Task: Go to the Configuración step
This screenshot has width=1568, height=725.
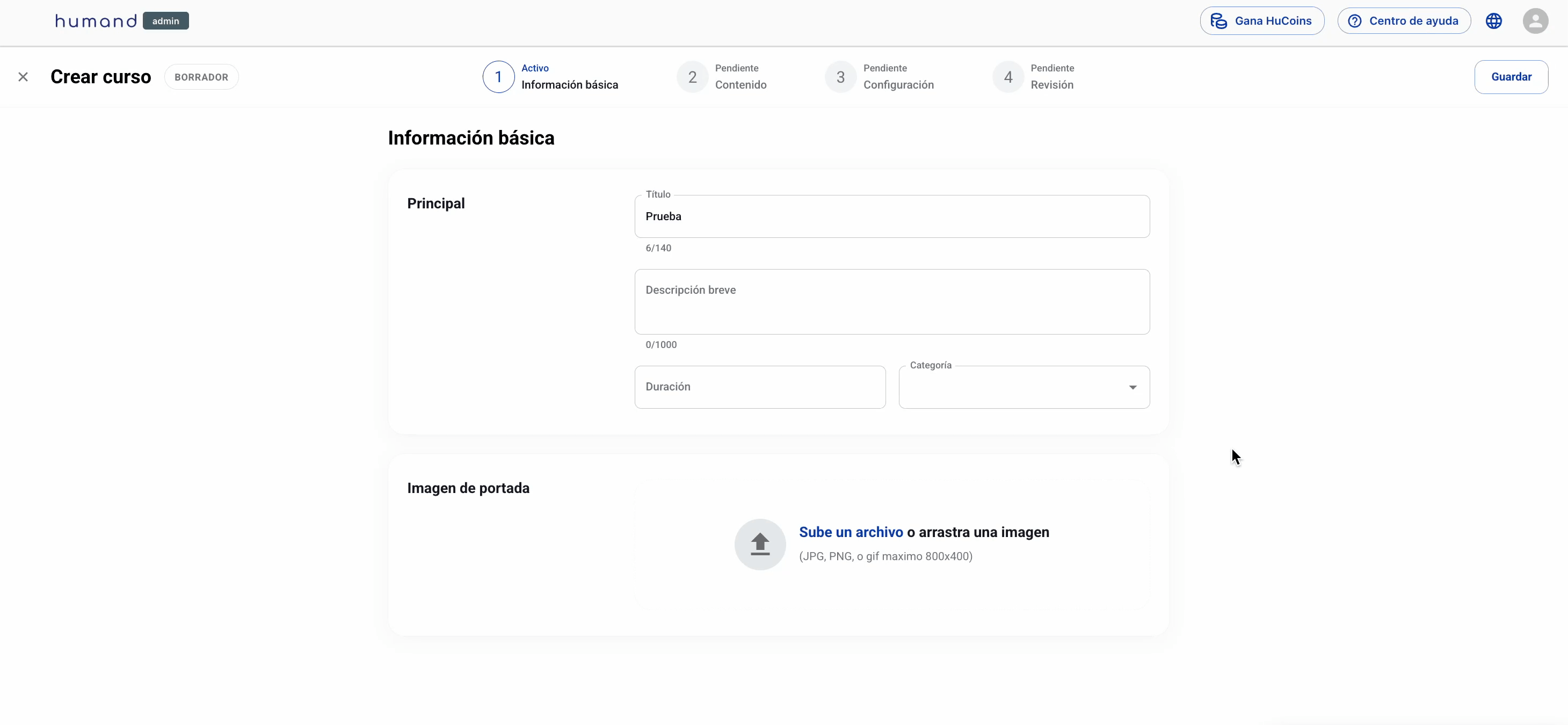Action: 898,85
